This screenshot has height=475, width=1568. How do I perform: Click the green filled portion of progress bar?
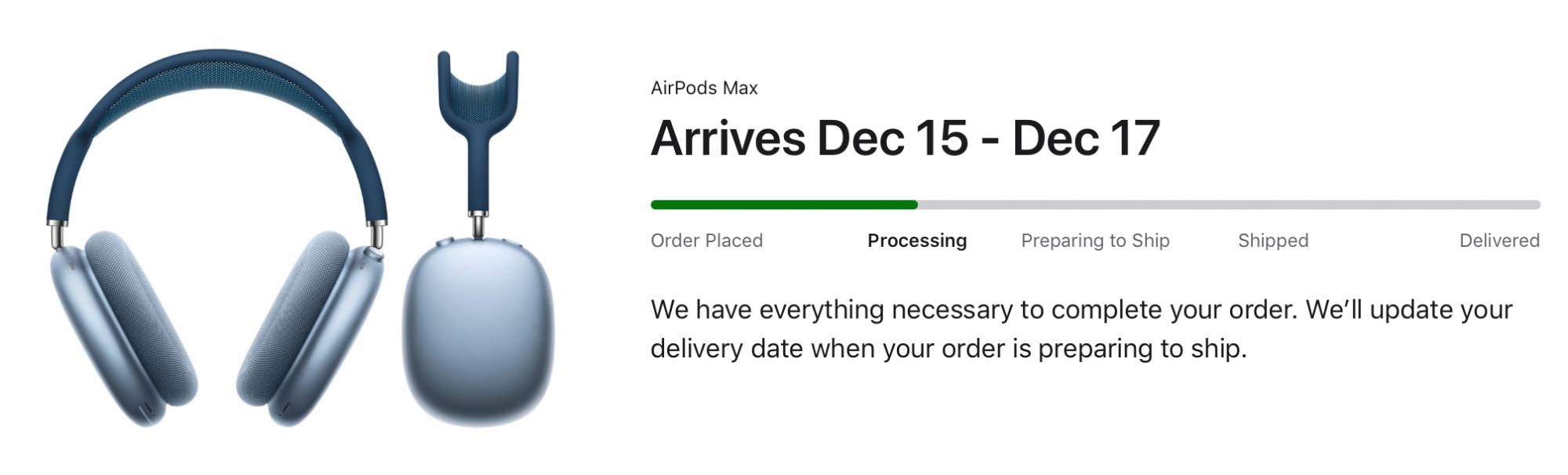pos(784,205)
